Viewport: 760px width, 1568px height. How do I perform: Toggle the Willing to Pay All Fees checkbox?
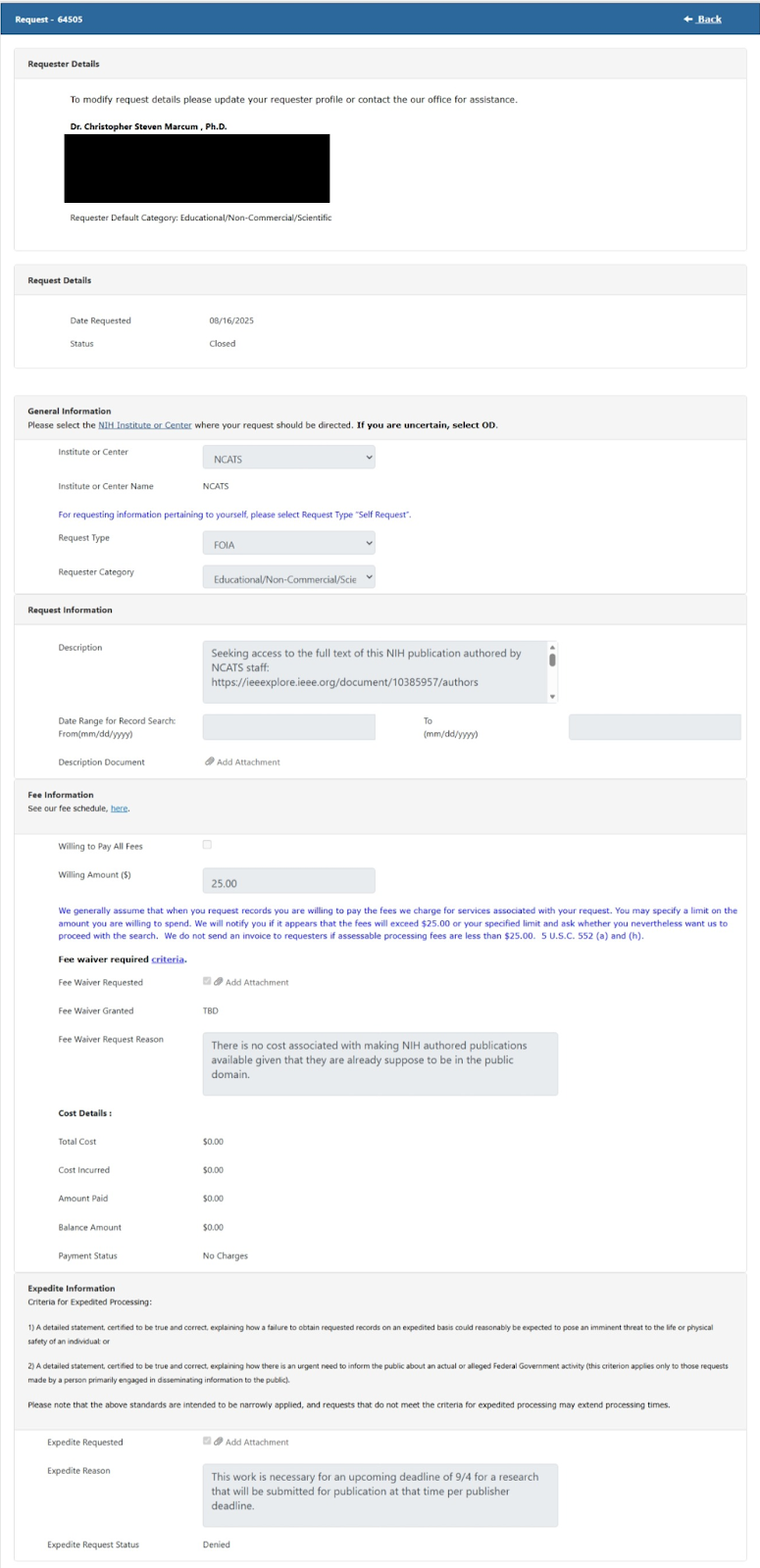[x=207, y=845]
